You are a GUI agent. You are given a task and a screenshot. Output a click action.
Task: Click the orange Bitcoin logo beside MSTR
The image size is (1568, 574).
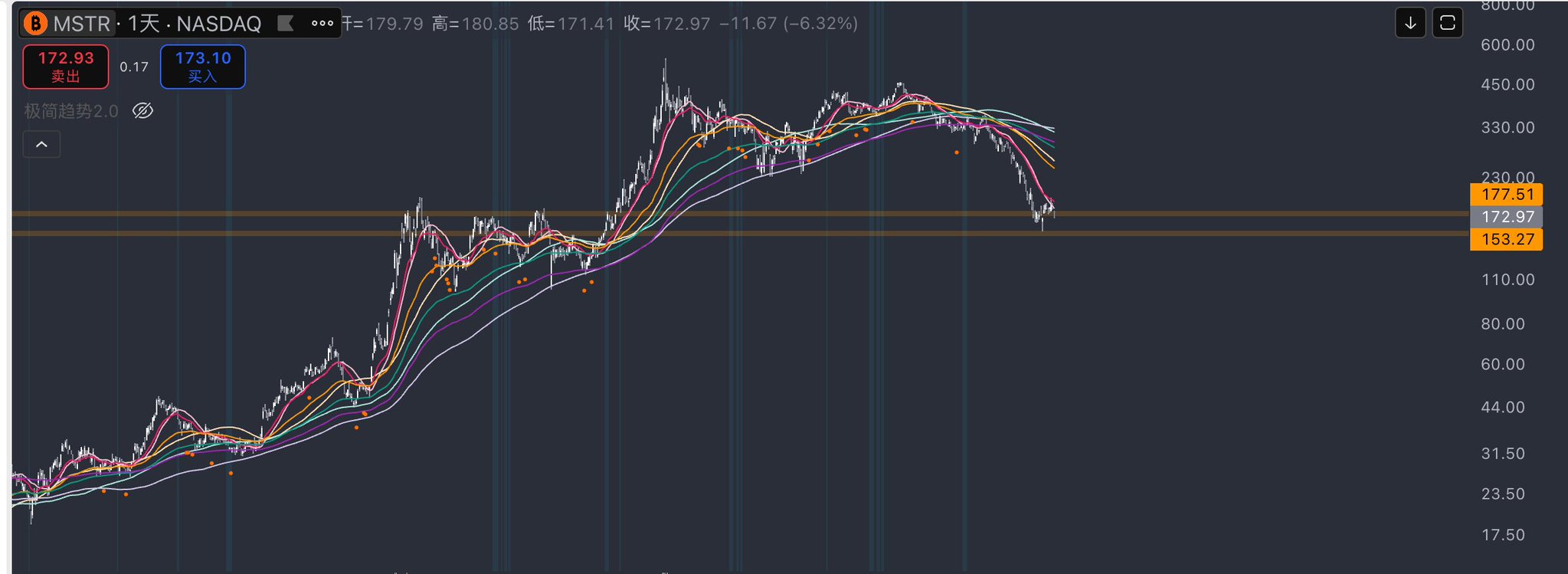tap(35, 24)
